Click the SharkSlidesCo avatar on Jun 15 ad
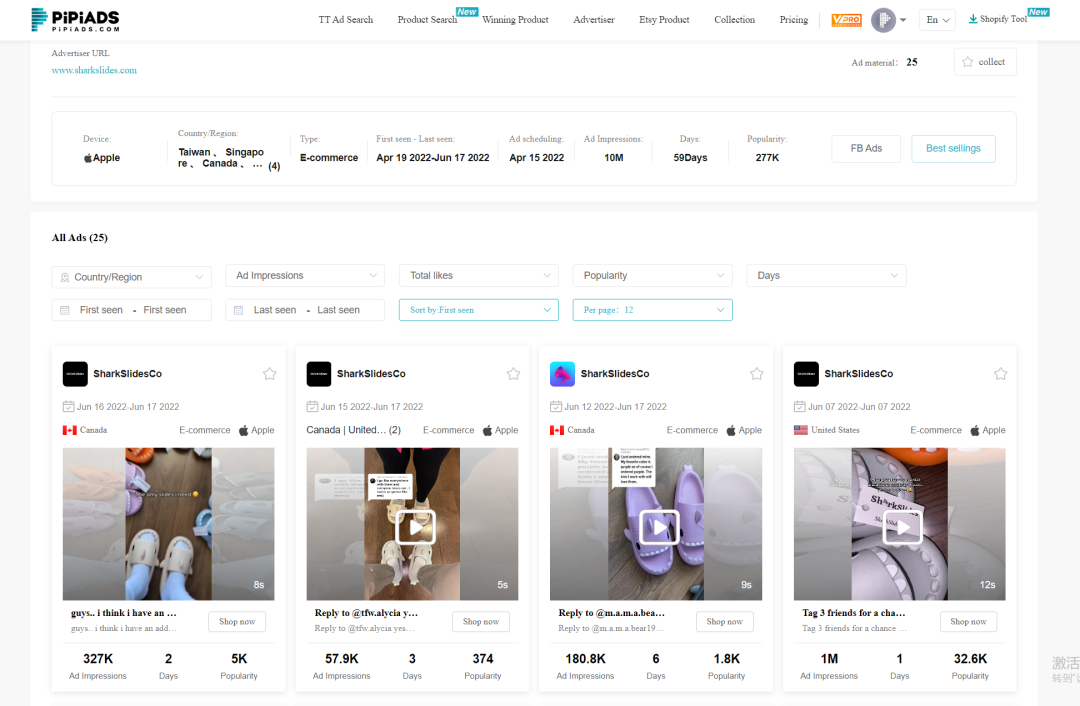1080x706 pixels. [319, 374]
